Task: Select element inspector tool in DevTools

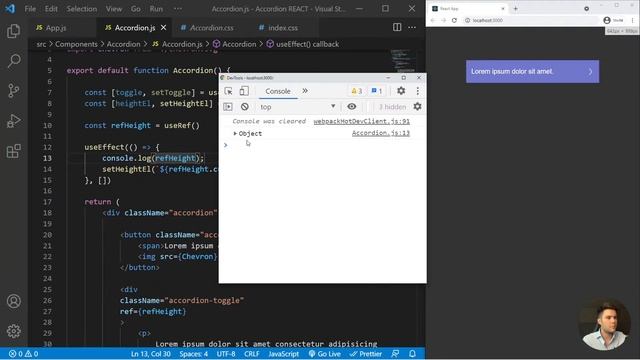Action: (229, 91)
